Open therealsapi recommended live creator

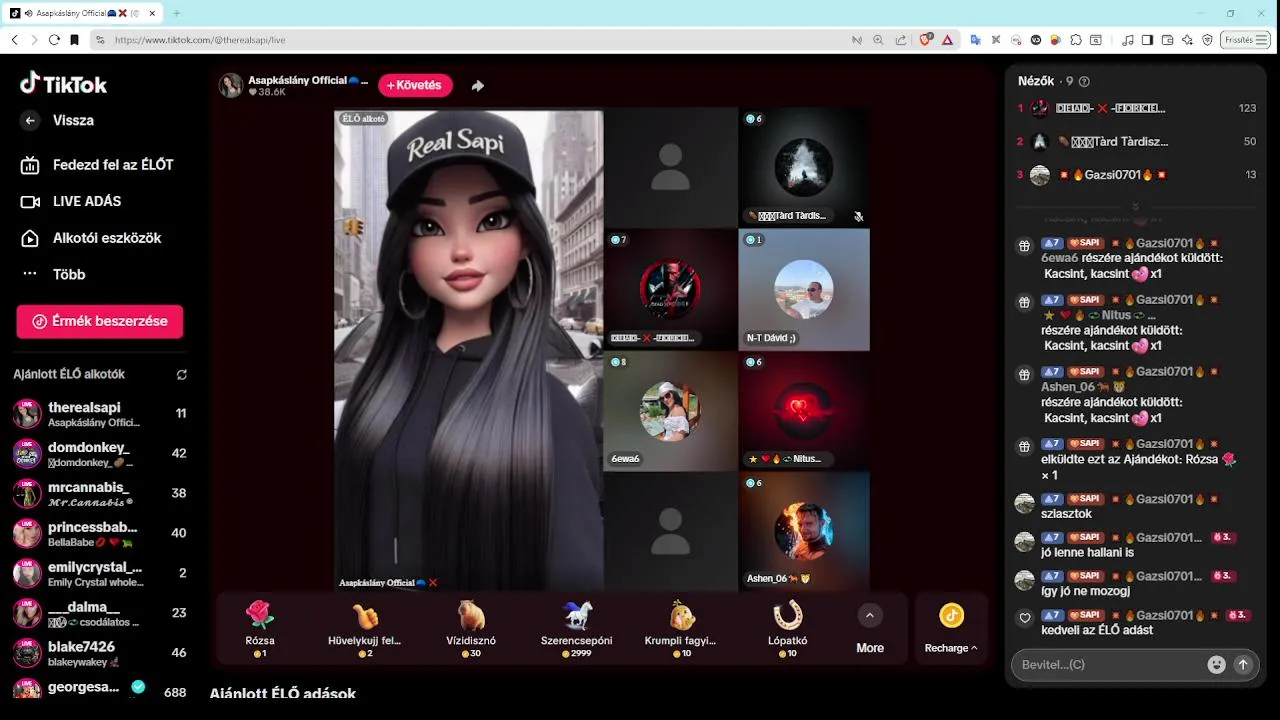(x=100, y=414)
